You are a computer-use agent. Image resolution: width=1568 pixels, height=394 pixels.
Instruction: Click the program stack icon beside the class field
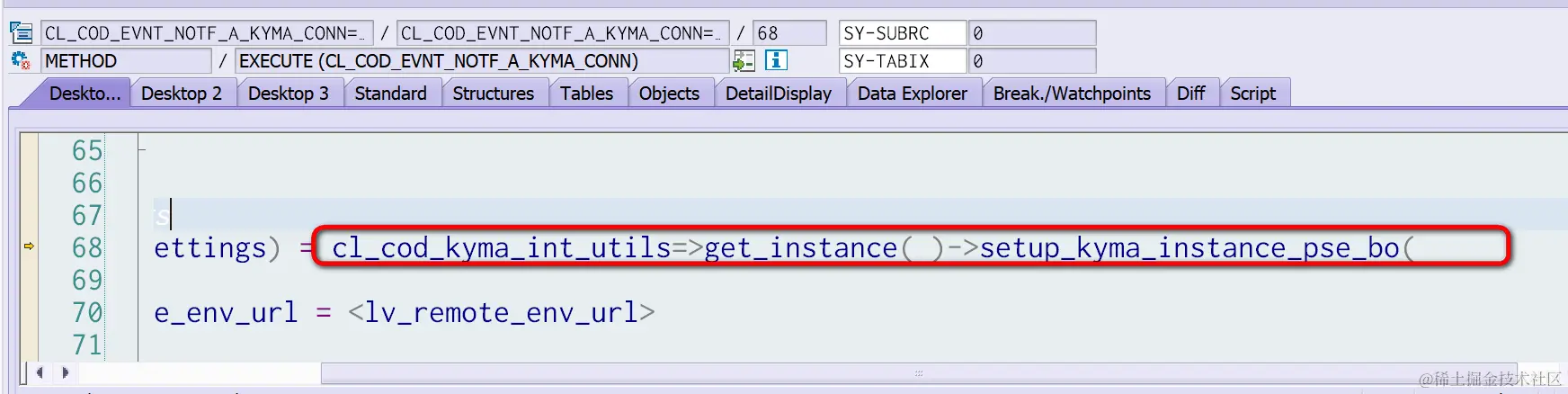(x=22, y=33)
